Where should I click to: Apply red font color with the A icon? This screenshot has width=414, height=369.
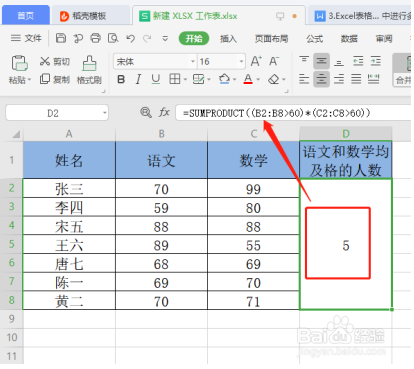pos(248,79)
